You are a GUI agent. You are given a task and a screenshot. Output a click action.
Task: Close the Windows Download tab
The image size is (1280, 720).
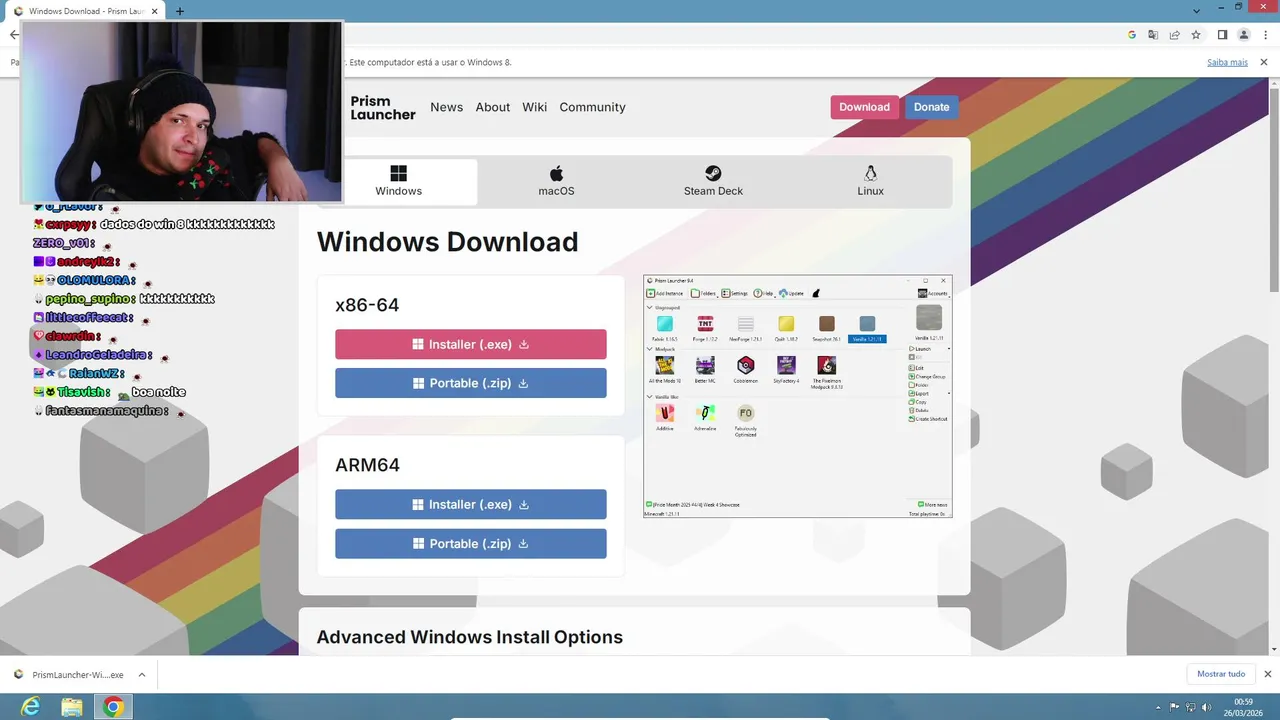click(x=154, y=11)
